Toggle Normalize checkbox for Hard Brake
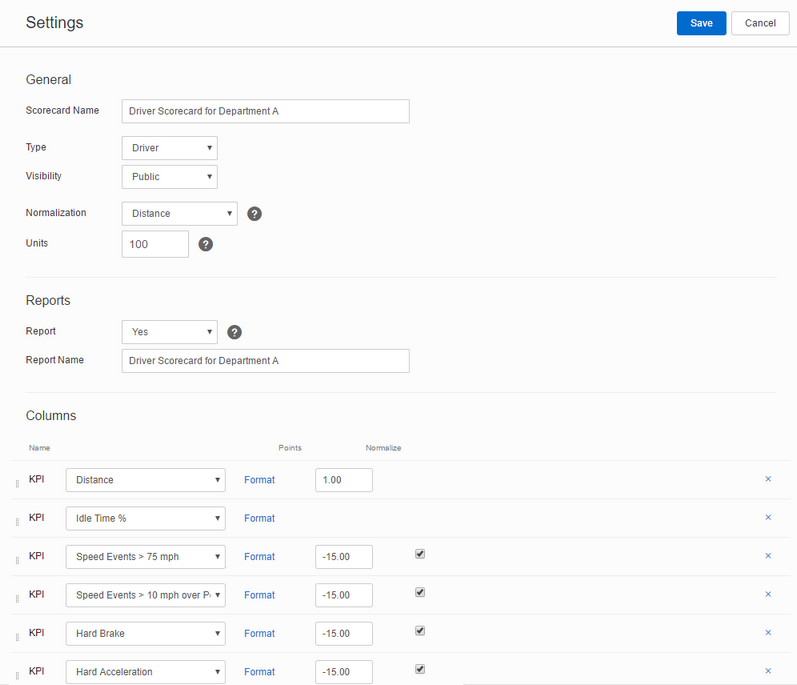 tap(420, 631)
